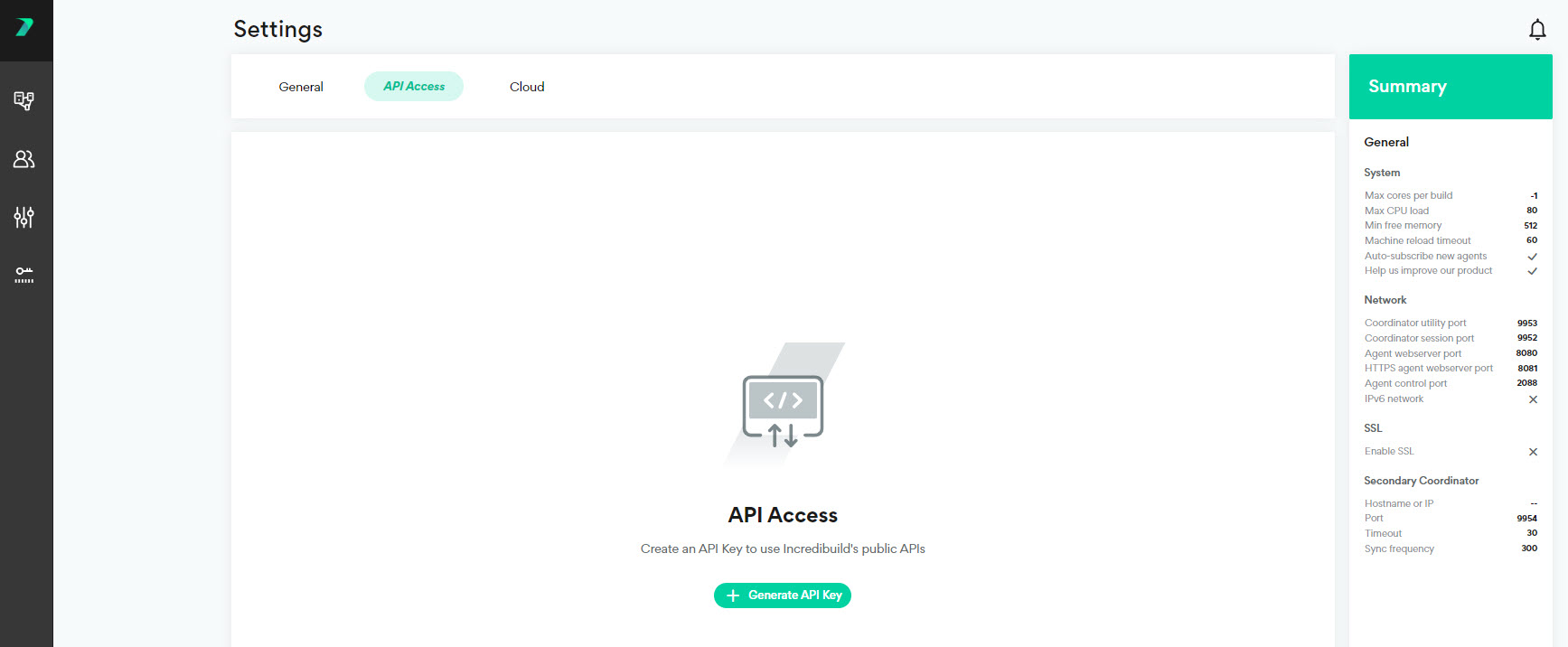This screenshot has width=1568, height=647.
Task: Click the Auto-subscribe new agents checkmark
Action: coord(1532,257)
